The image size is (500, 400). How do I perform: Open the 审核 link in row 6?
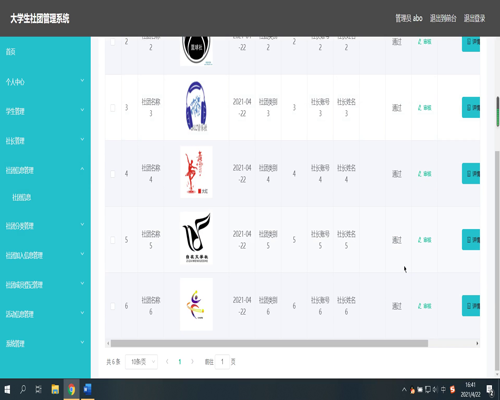coord(425,306)
